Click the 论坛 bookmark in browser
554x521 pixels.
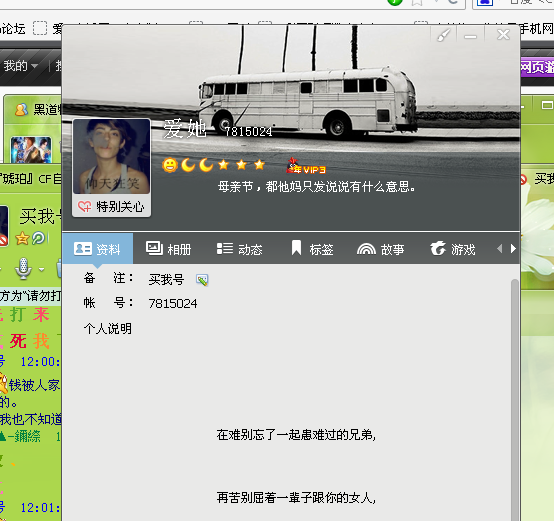(x=13, y=29)
